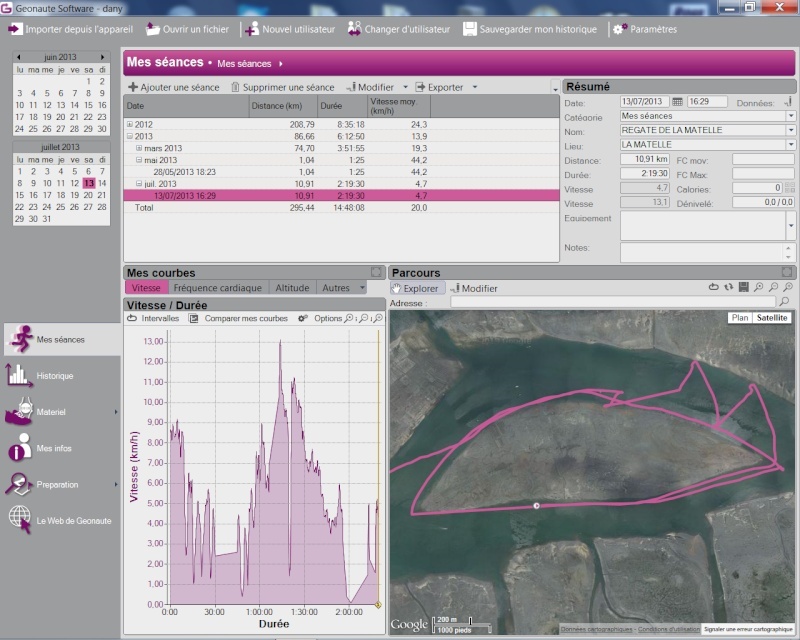Click Importer depuis l'appareil icon
Viewport: 800px width, 640px height.
(15, 29)
